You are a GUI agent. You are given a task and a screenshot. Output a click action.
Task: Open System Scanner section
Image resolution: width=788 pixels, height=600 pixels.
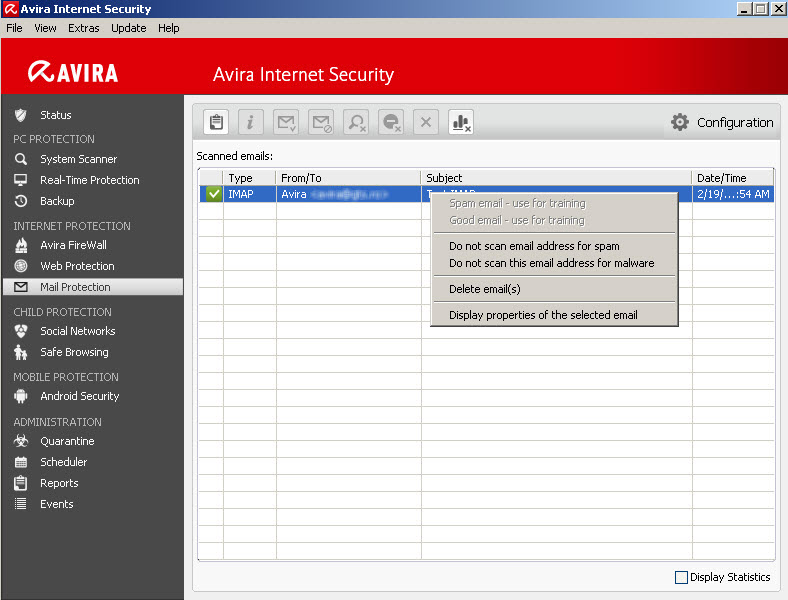coord(78,159)
